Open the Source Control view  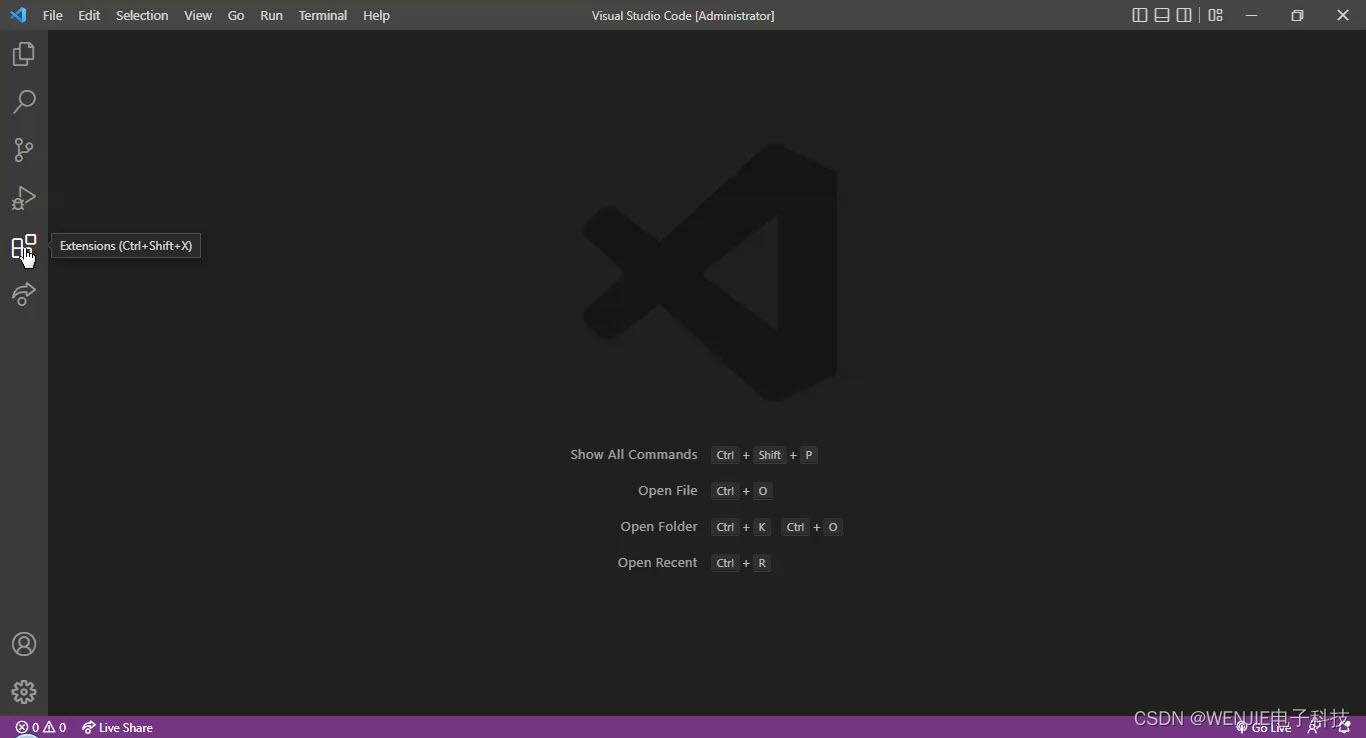pos(24,150)
